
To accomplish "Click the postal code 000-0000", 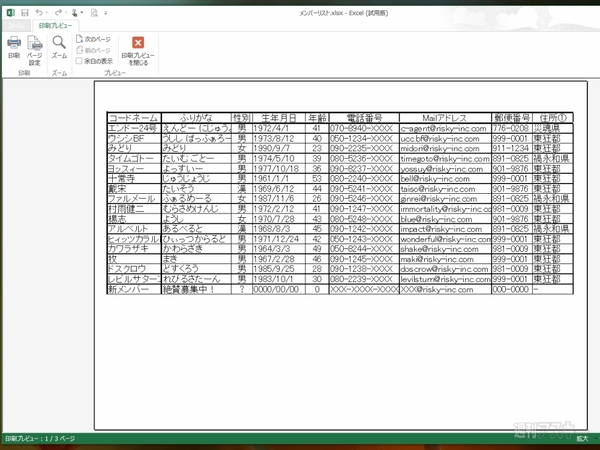I will point(512,289).
